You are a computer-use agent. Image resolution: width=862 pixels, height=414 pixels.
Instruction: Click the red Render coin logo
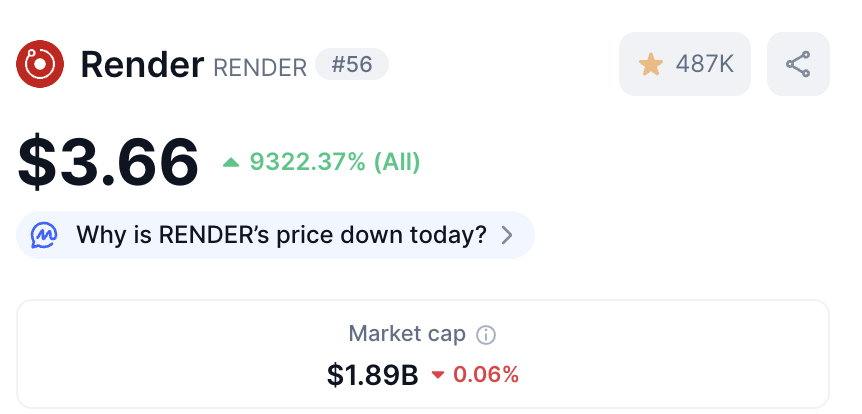(x=40, y=64)
